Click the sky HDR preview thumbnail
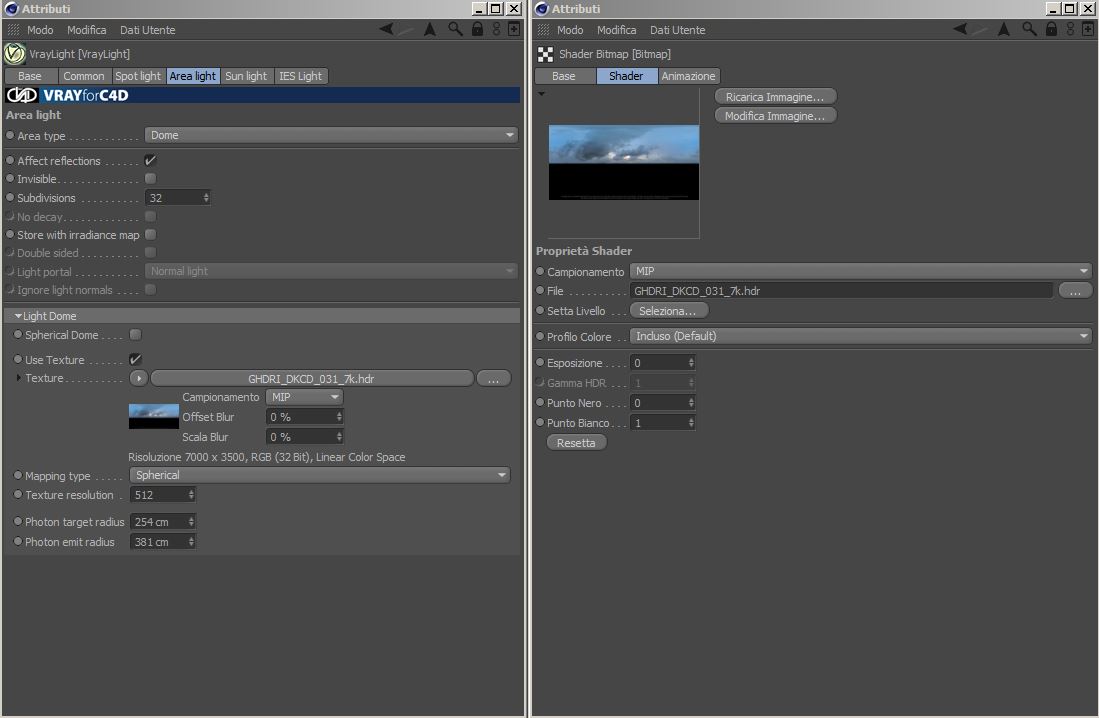 point(624,162)
